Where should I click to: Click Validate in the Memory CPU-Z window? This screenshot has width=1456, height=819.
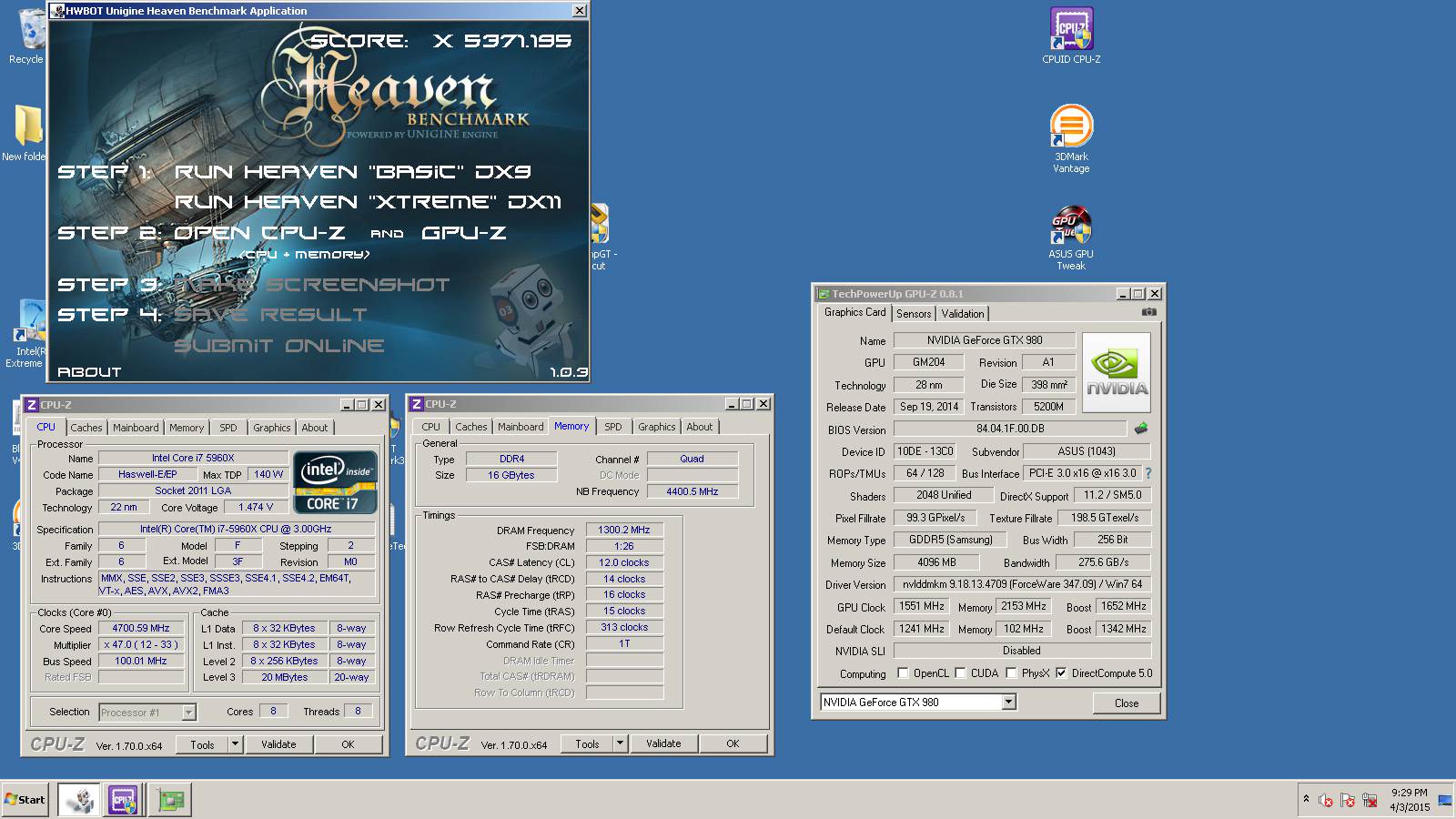(663, 743)
